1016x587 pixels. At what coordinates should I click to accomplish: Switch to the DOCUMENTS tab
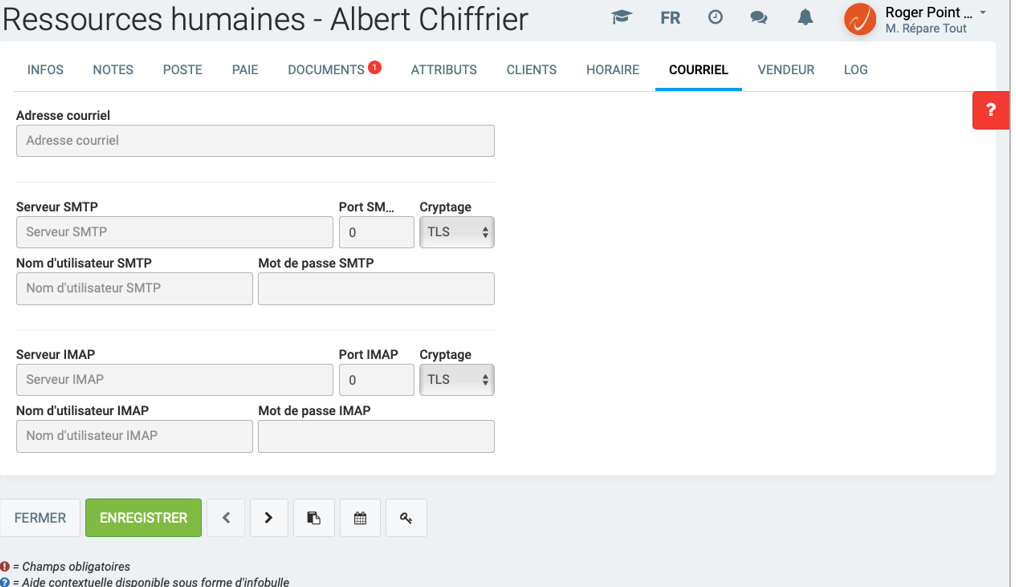point(326,70)
